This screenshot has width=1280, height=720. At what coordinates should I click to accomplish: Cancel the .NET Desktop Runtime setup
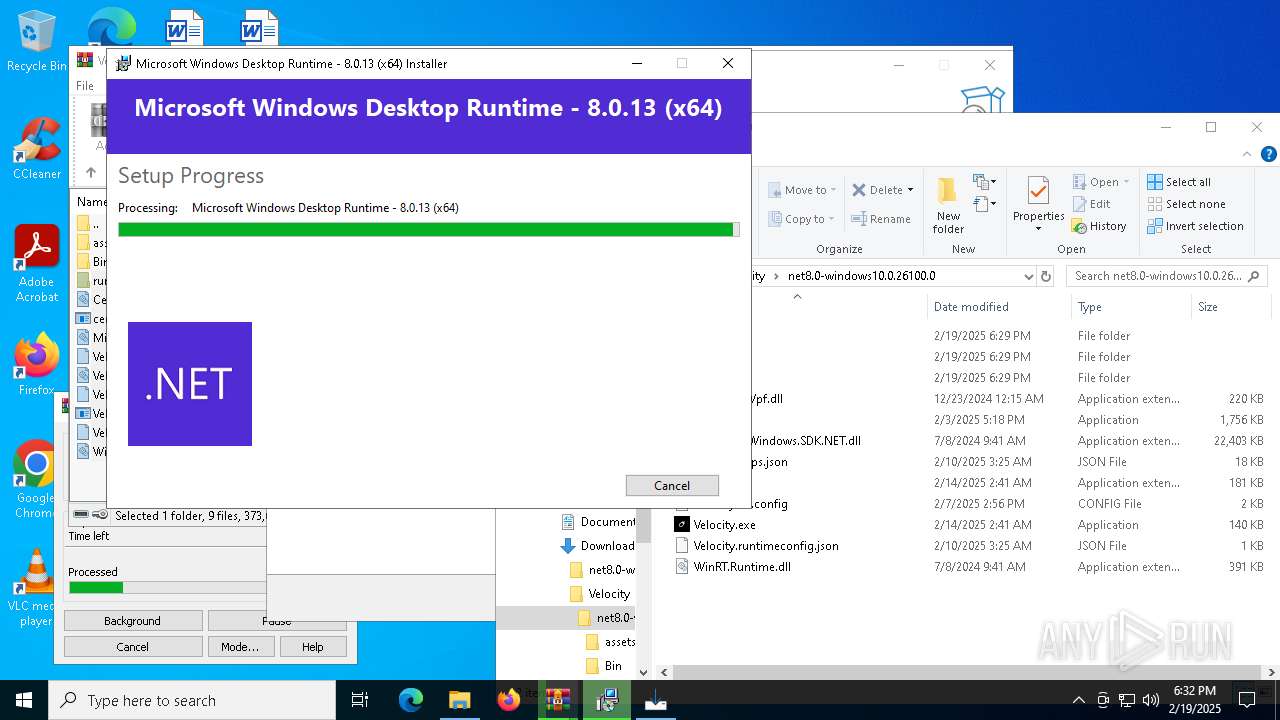click(672, 485)
